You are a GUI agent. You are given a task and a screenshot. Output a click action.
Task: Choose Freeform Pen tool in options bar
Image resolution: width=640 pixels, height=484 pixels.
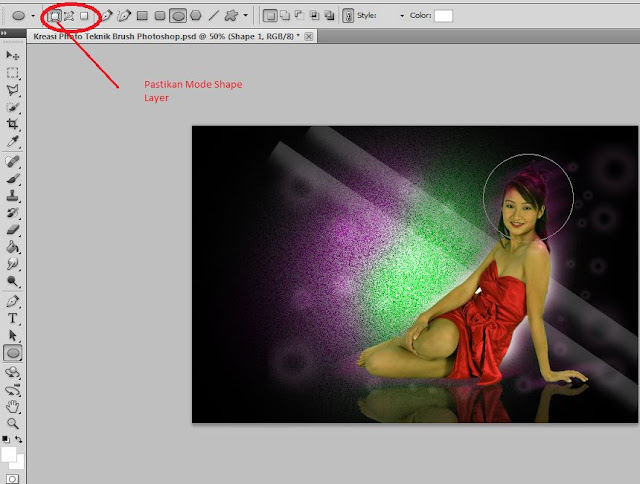tap(124, 16)
